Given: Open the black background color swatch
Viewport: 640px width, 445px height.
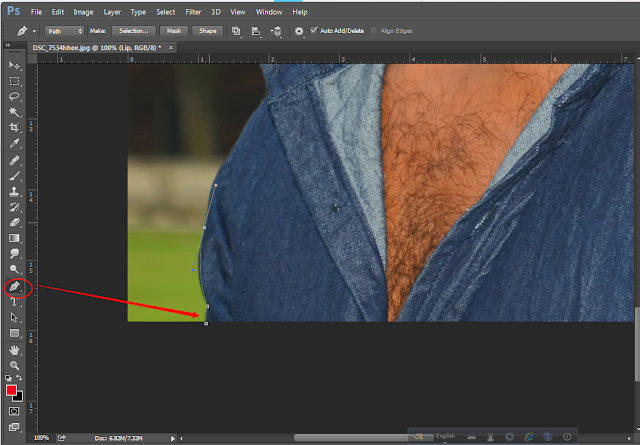Looking at the screenshot, I should click(19, 397).
